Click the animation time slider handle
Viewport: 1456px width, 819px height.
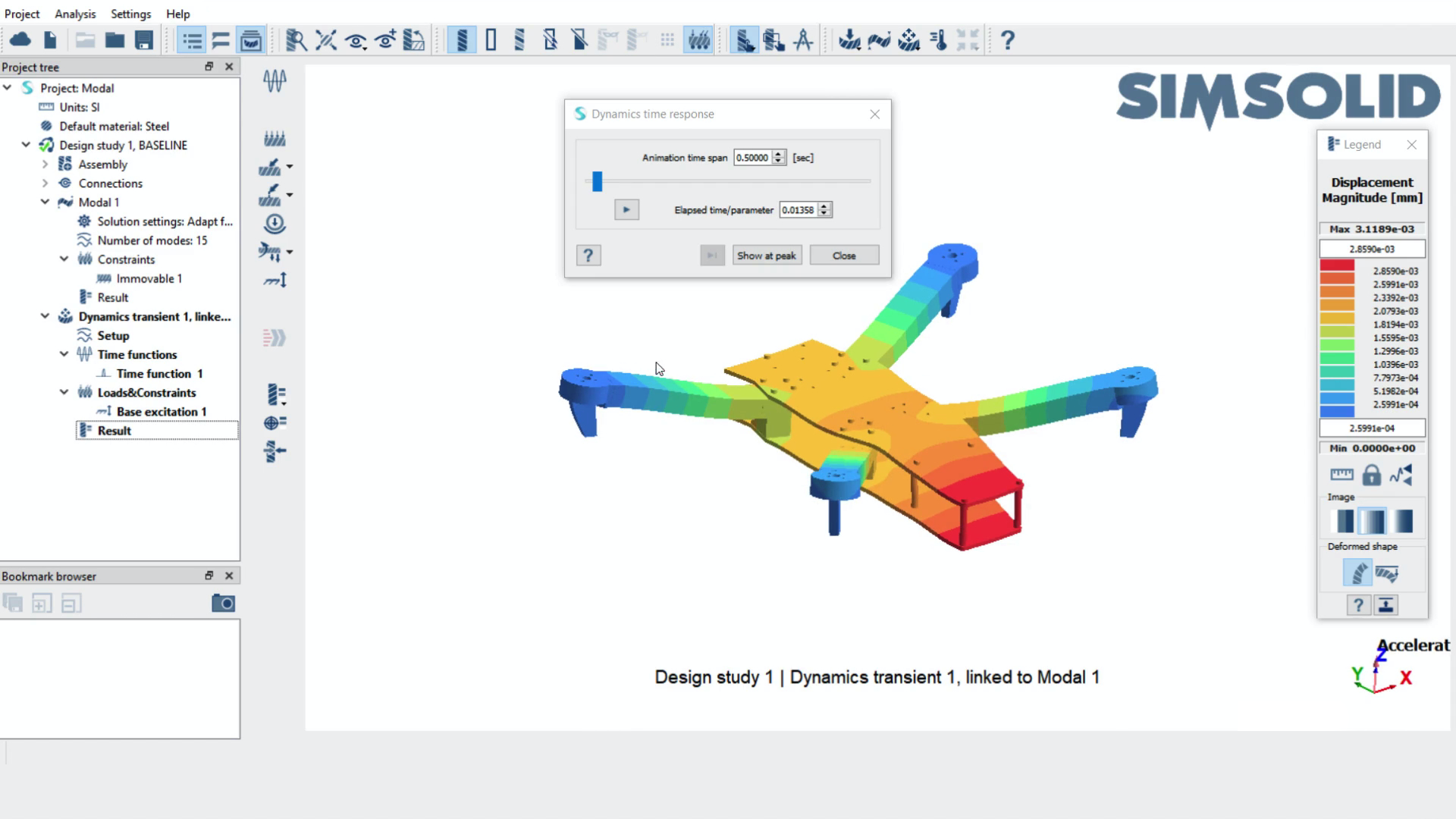click(x=598, y=181)
